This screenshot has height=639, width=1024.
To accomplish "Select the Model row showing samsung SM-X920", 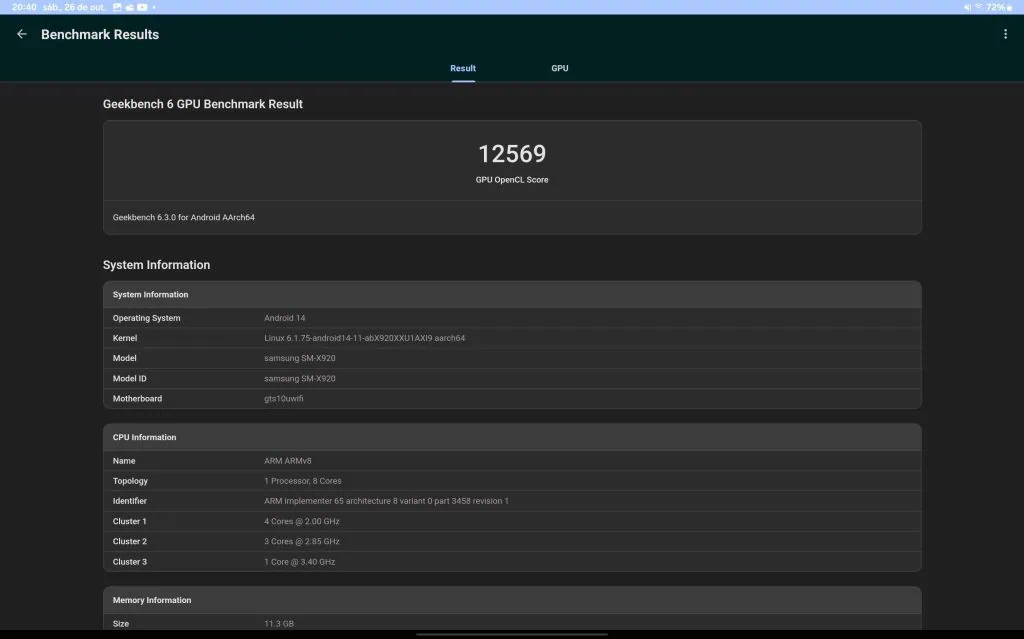I will pyautogui.click(x=511, y=357).
